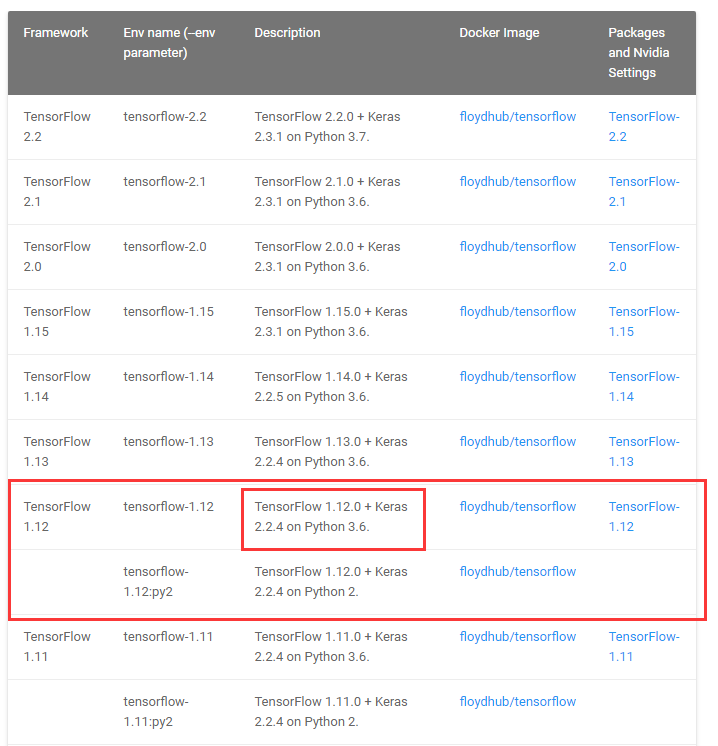Click the TensorFlow 2.0 framework cell
Screen dimensions: 718x746
(x=57, y=256)
